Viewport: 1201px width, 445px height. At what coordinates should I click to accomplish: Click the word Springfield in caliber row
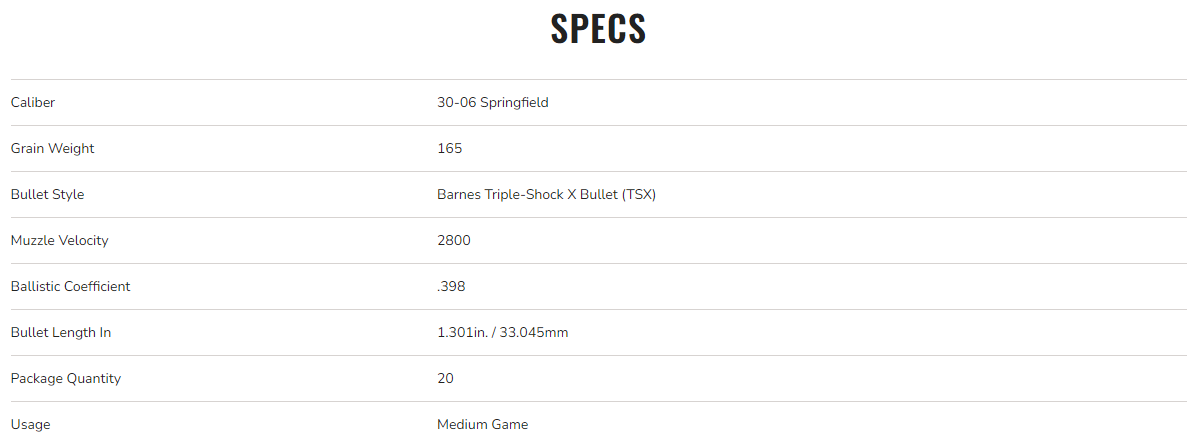pyautogui.click(x=514, y=102)
